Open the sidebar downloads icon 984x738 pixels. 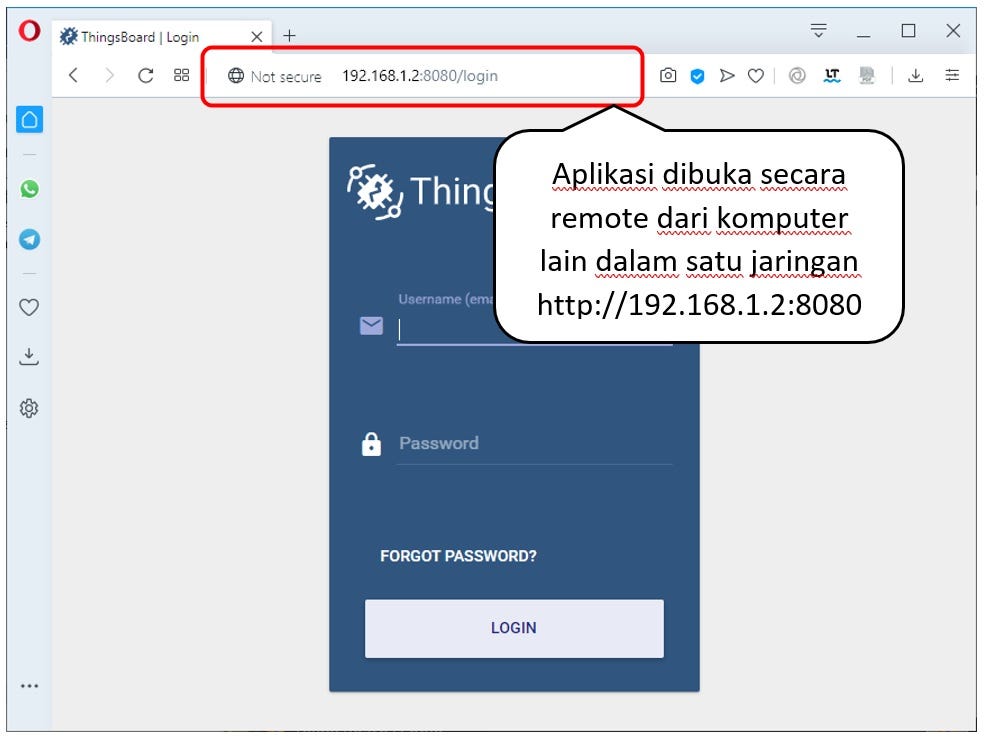(29, 356)
